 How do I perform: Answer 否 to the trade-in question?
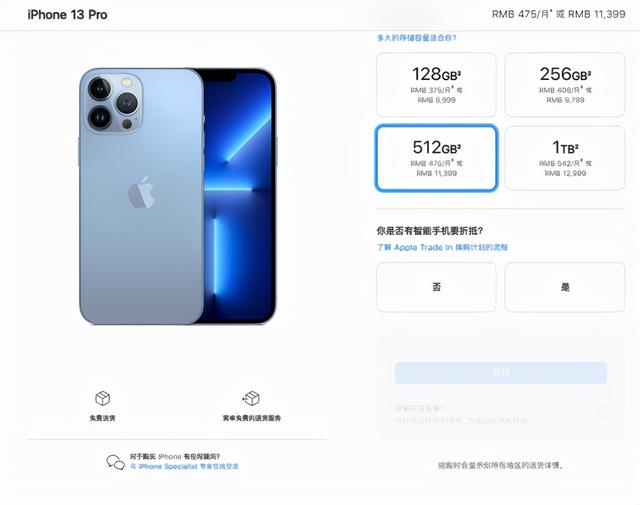(436, 287)
